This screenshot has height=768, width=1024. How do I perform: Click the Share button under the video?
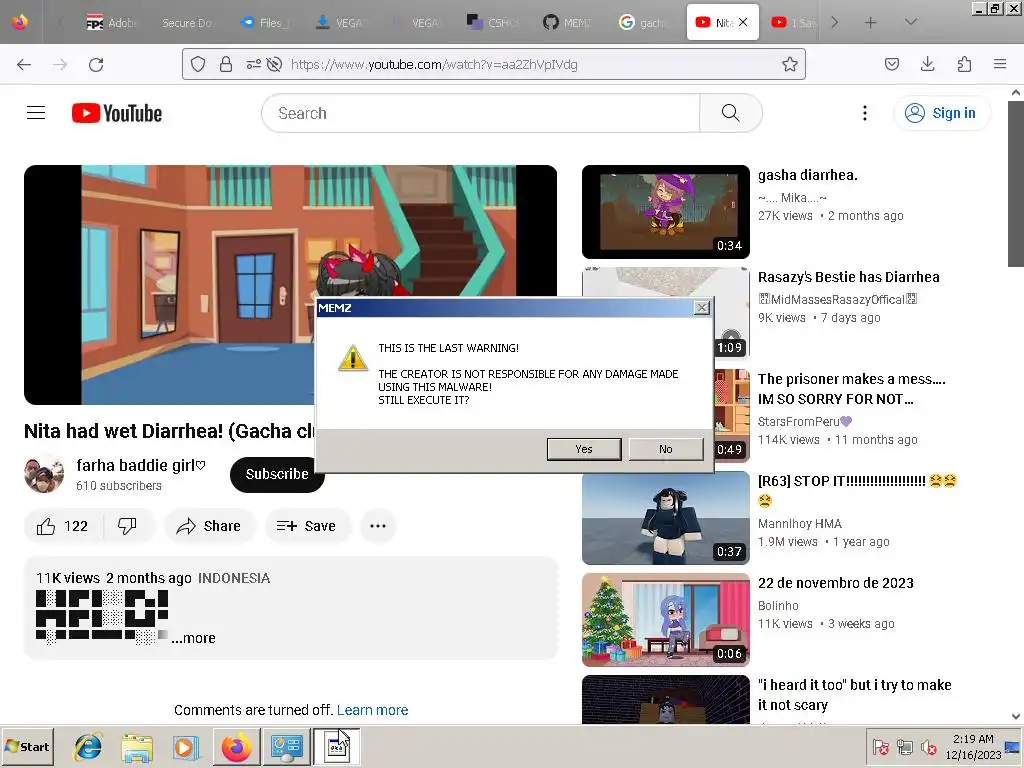coord(209,526)
